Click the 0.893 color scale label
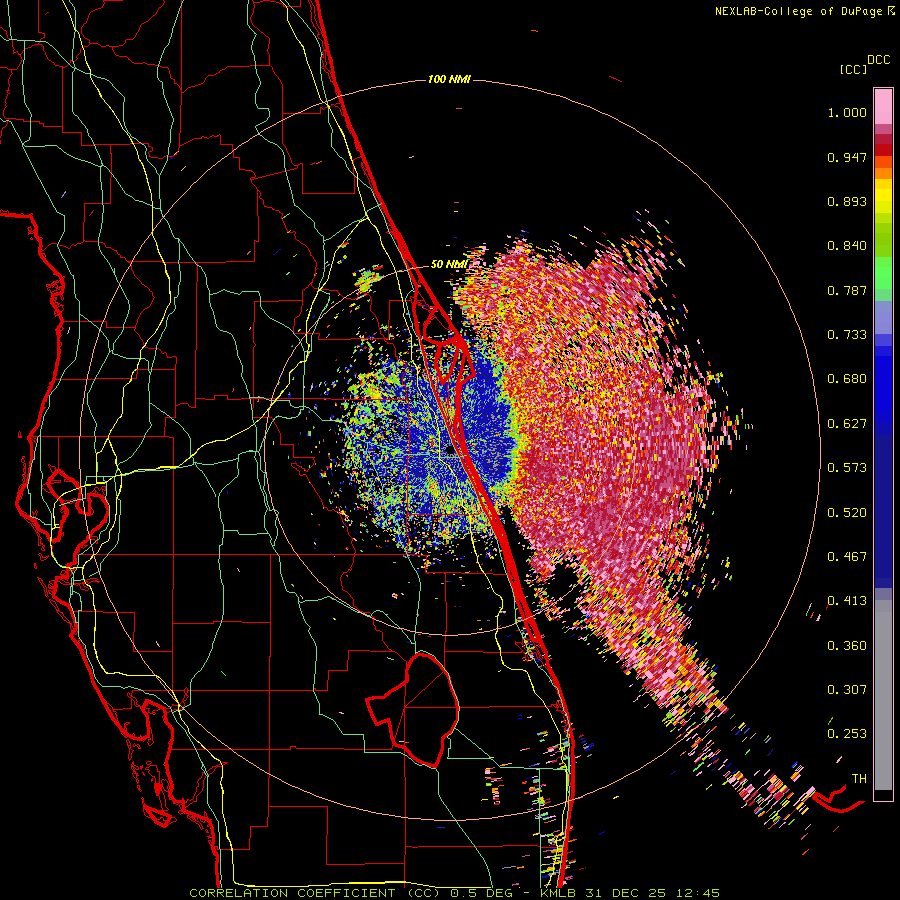The image size is (900, 900). [x=847, y=201]
